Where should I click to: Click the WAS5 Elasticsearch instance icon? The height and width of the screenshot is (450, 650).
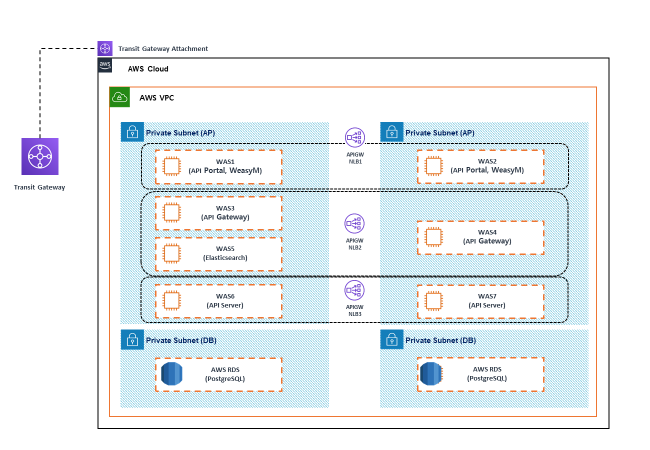pos(170,252)
